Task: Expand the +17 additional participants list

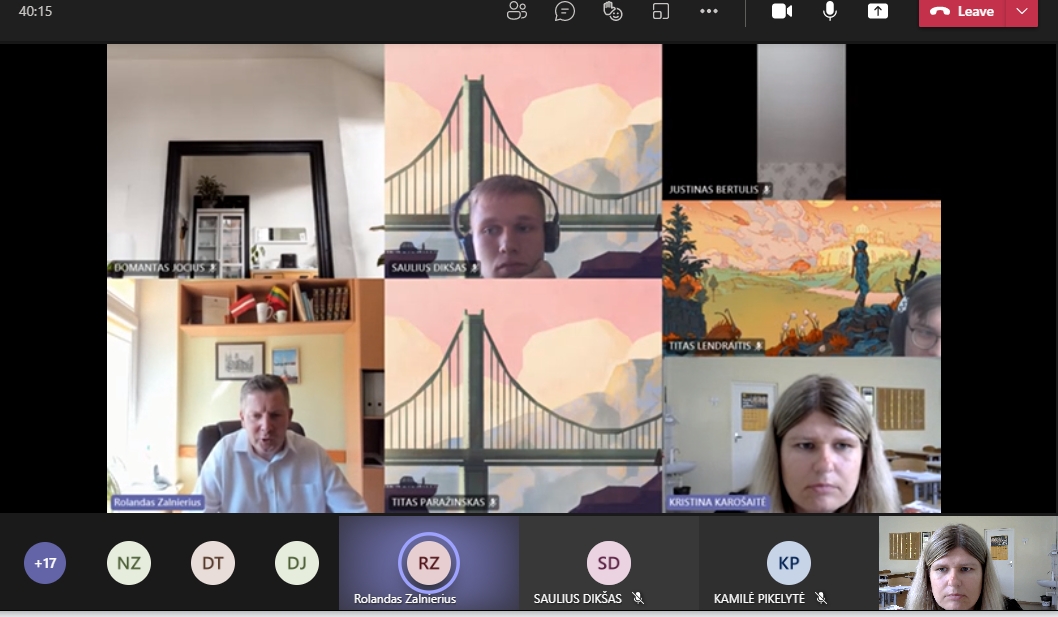Action: pos(45,563)
